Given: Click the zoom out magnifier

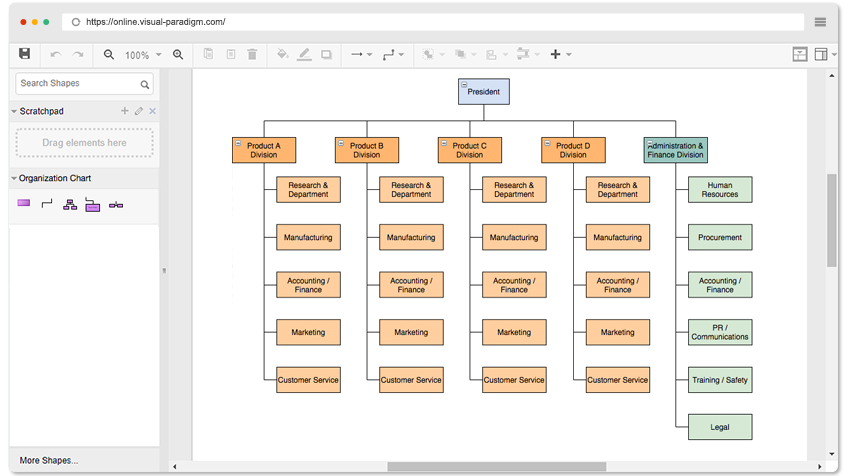Looking at the screenshot, I should 109,55.
